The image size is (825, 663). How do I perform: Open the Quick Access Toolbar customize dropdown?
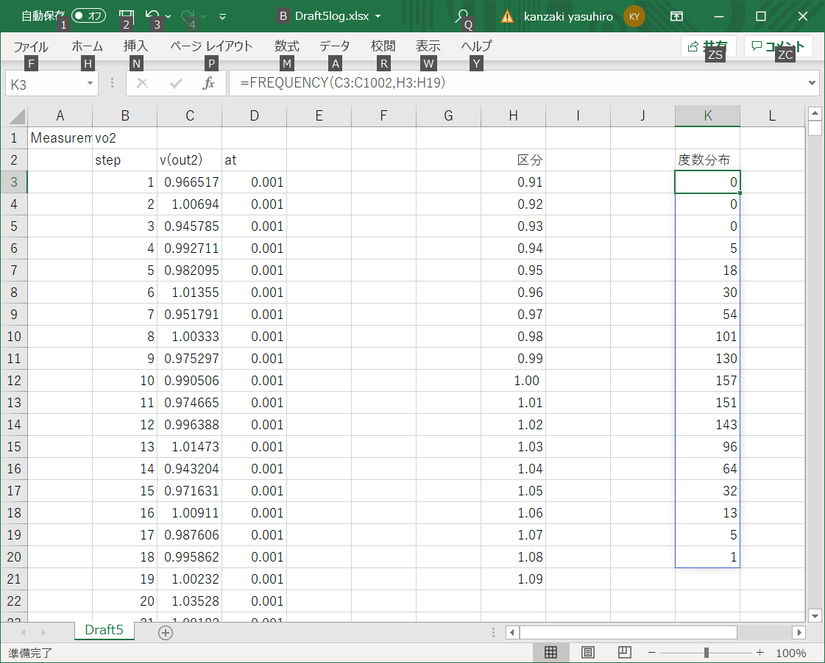click(x=222, y=17)
